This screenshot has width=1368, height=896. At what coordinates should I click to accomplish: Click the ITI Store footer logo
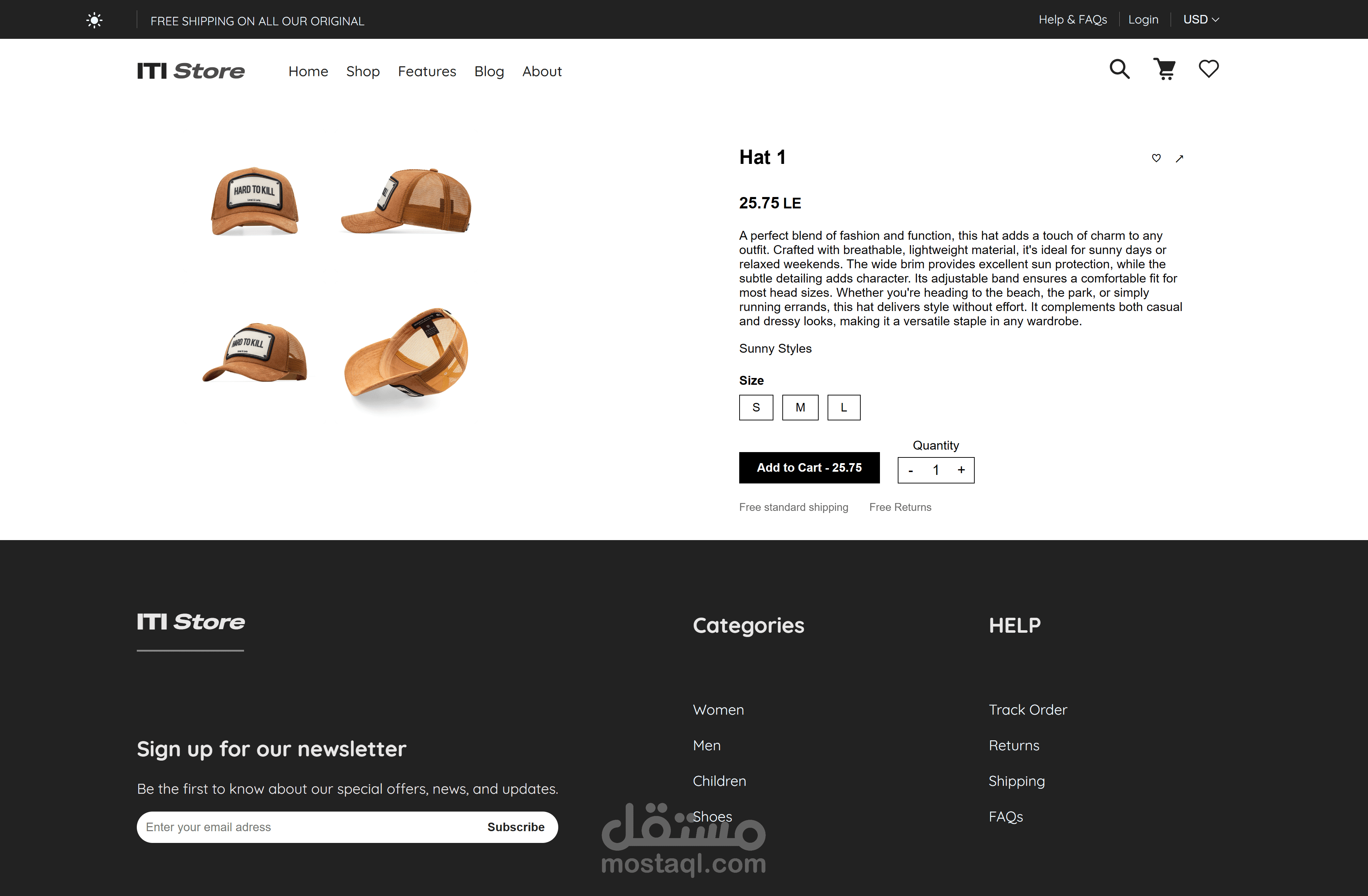pos(191,621)
